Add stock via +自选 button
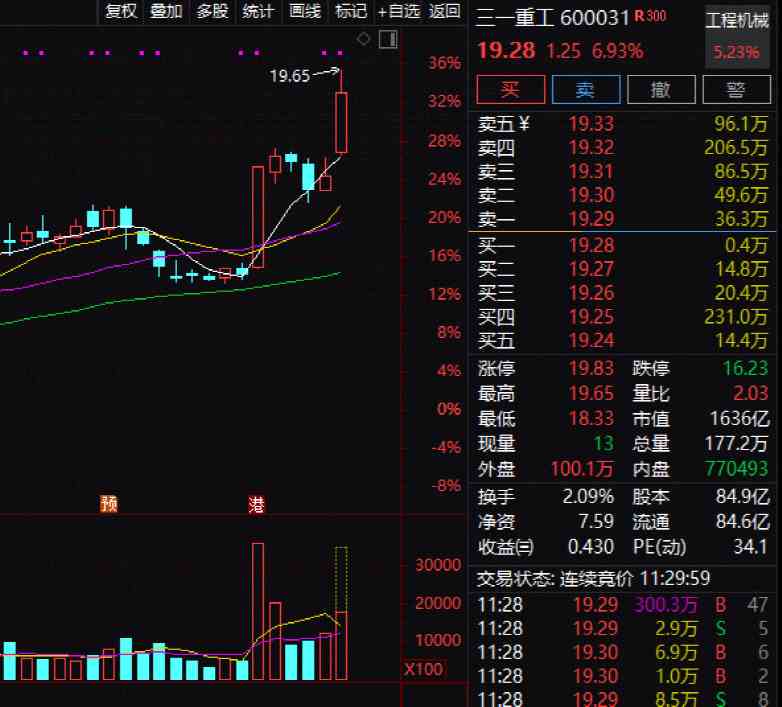The image size is (782, 707). (x=399, y=10)
